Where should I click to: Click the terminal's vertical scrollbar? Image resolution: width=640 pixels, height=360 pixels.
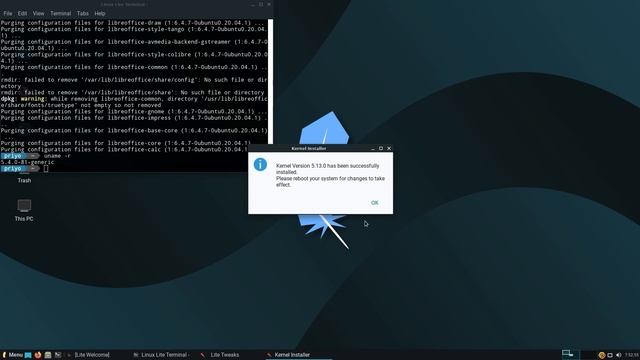point(270,82)
